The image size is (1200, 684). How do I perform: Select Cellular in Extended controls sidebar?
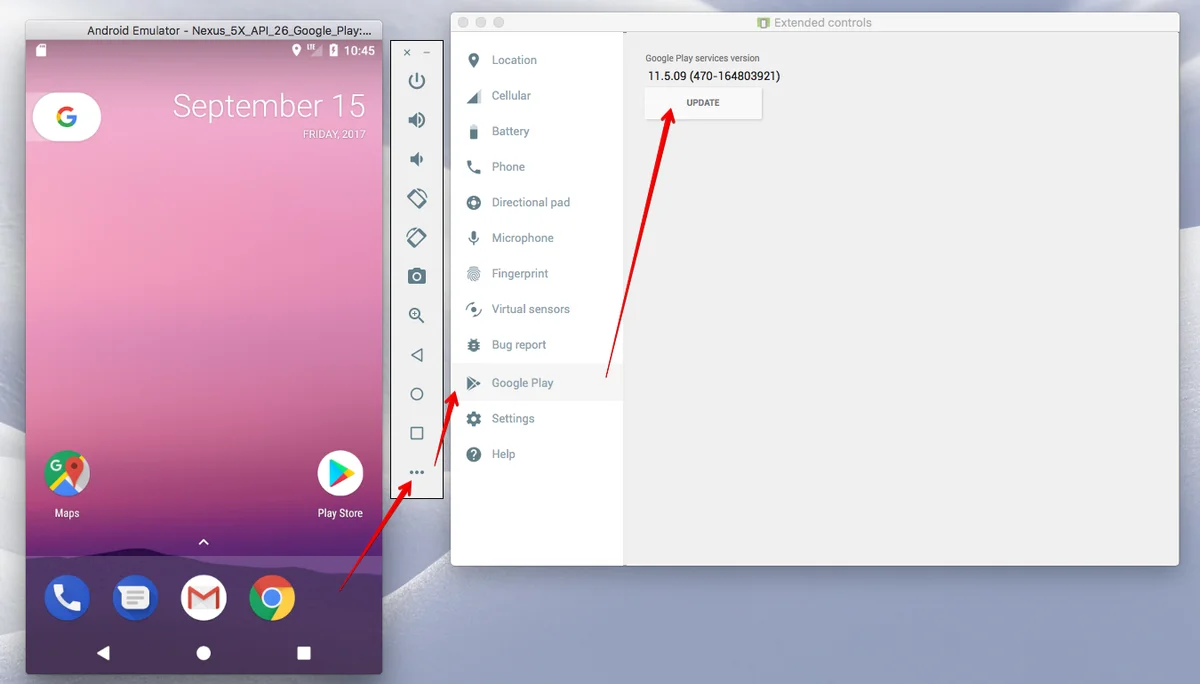[x=537, y=96]
